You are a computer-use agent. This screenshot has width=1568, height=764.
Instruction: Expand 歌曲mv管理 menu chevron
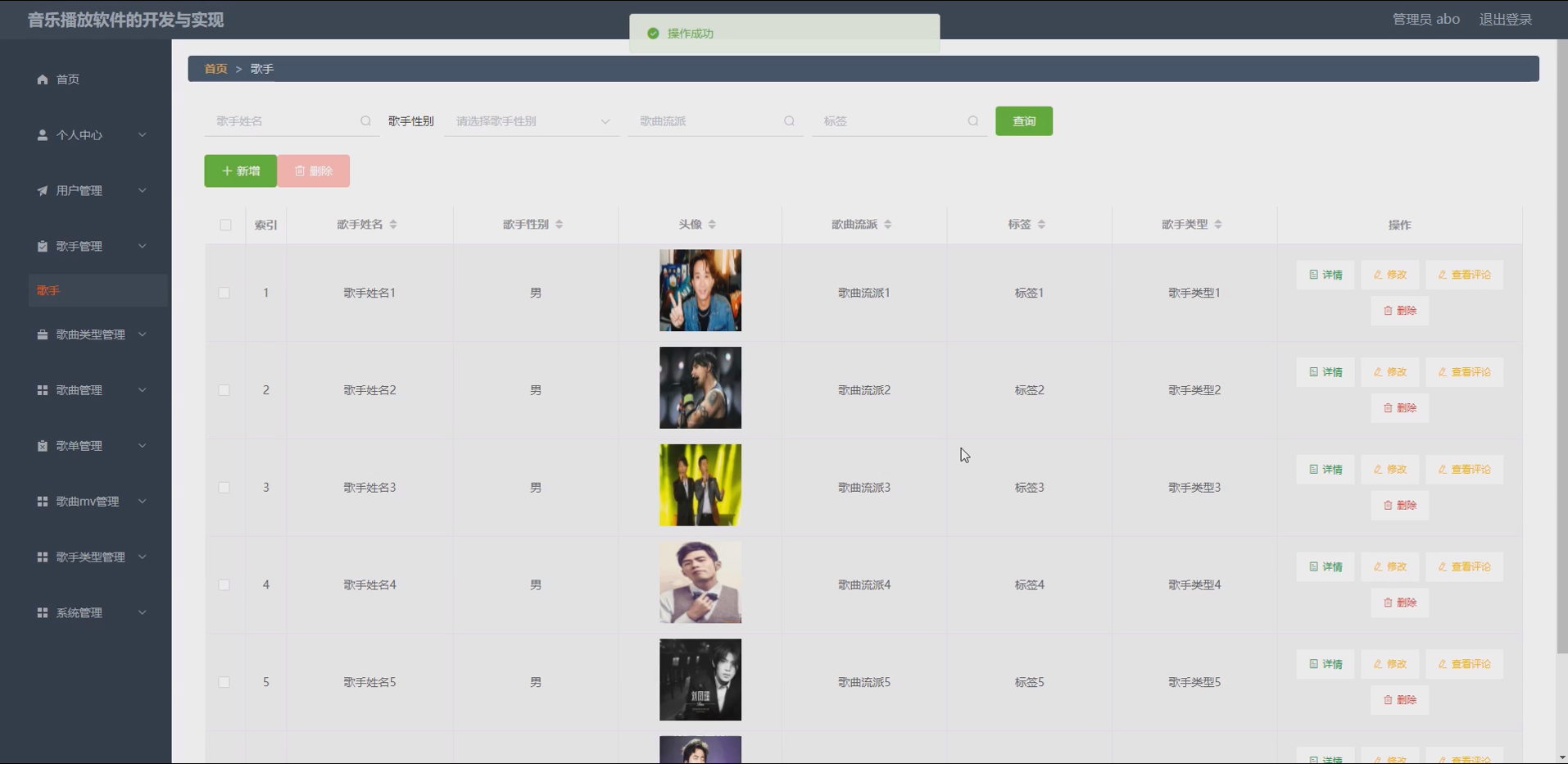tap(142, 502)
